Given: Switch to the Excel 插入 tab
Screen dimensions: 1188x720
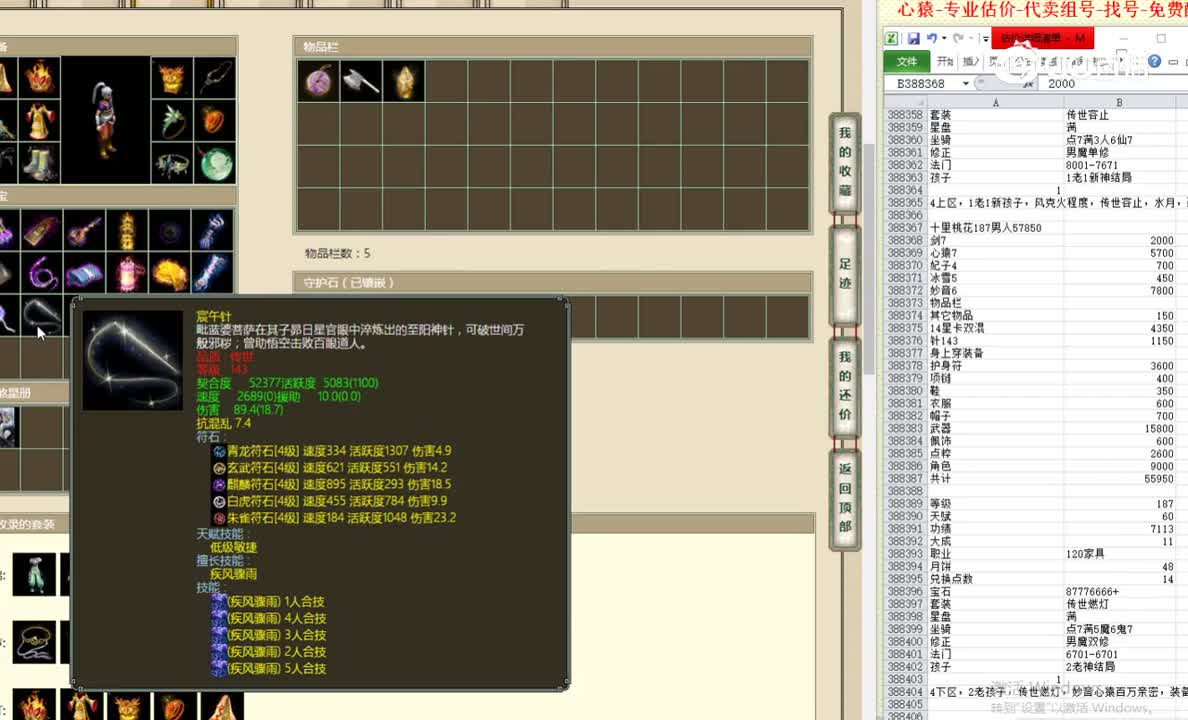Looking at the screenshot, I should (971, 61).
